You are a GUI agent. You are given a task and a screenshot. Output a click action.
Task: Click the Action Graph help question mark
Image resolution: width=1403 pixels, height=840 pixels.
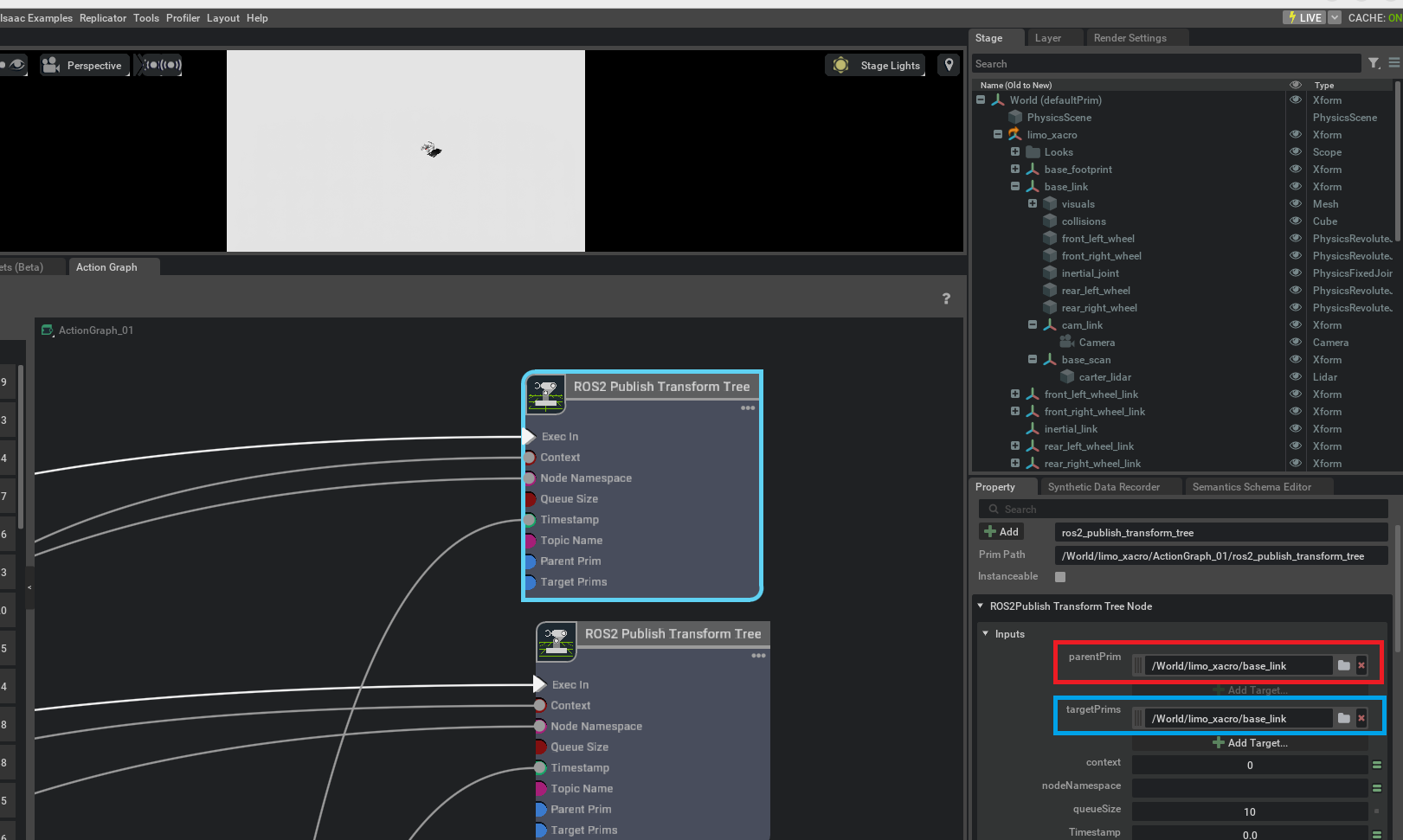coord(946,298)
